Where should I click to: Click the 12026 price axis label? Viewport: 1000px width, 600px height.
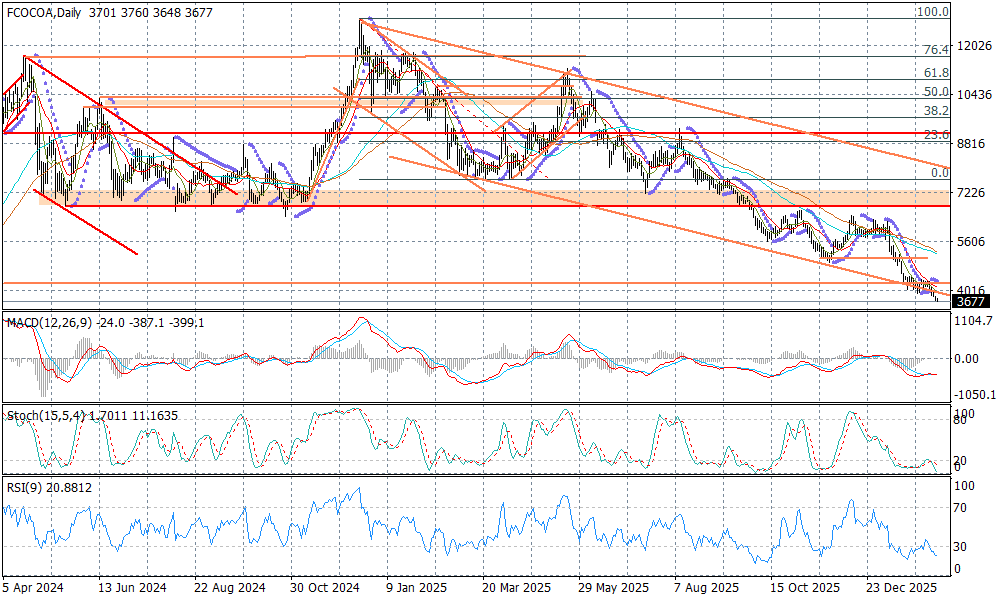(x=974, y=46)
